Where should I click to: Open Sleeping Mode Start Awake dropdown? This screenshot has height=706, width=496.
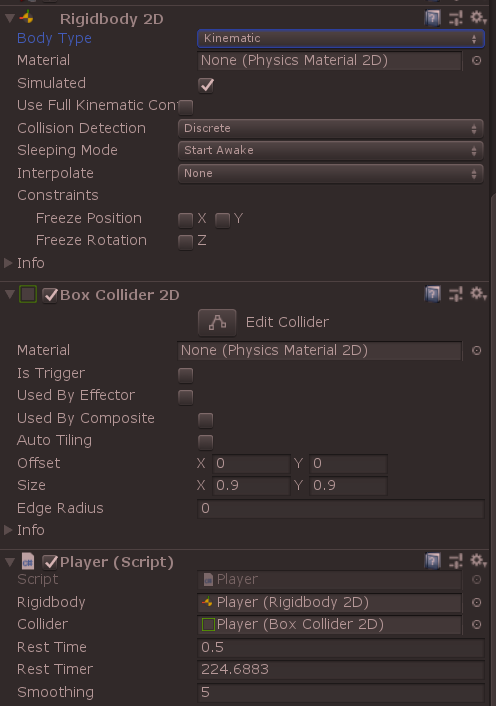(x=330, y=150)
